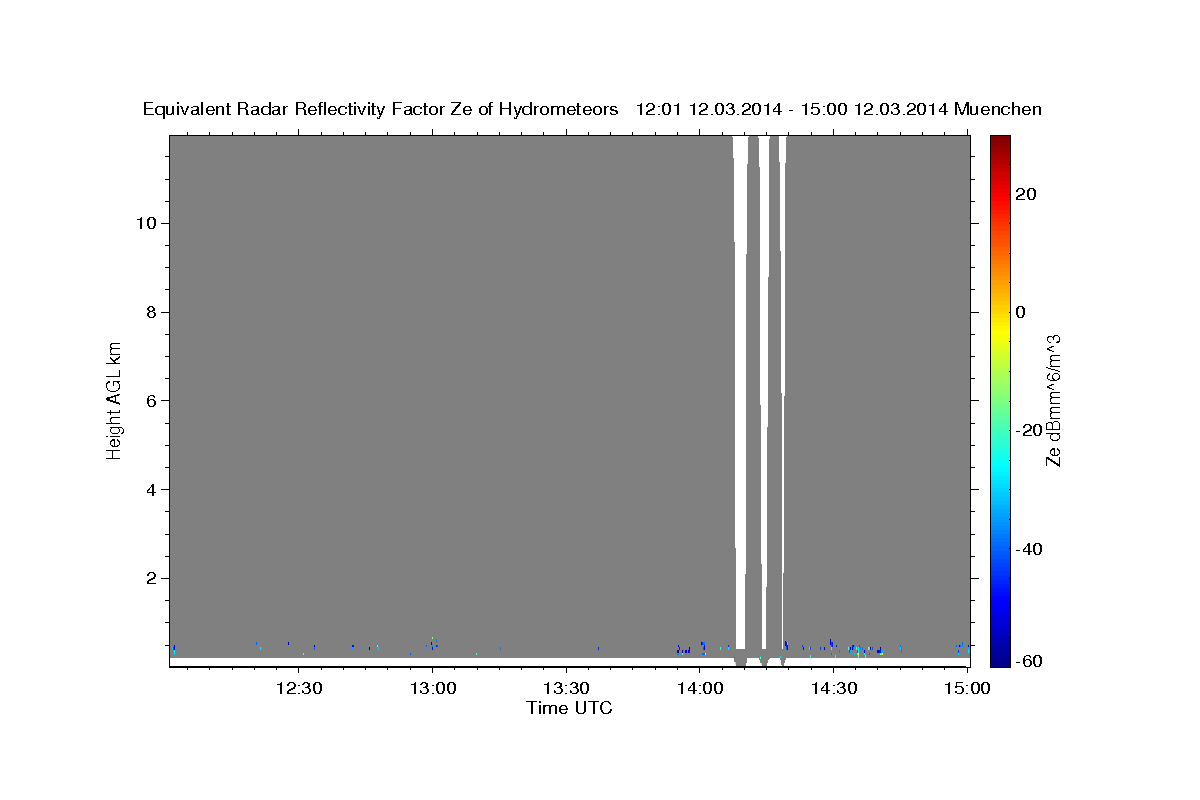Click the 14:30 time tick label

pyautogui.click(x=834, y=688)
